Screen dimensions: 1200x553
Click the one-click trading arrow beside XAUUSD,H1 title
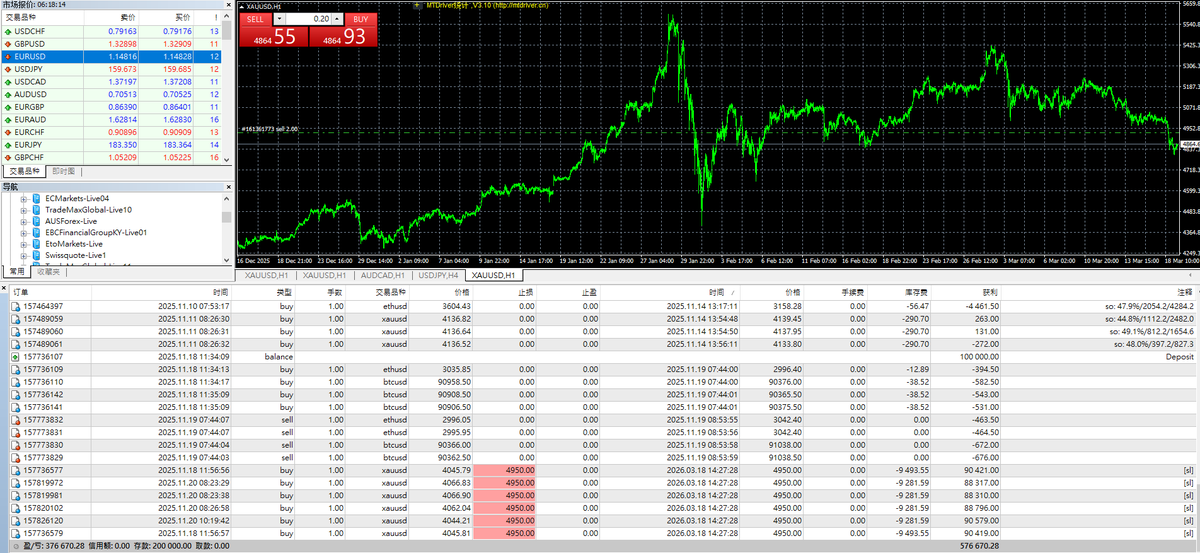point(242,5)
